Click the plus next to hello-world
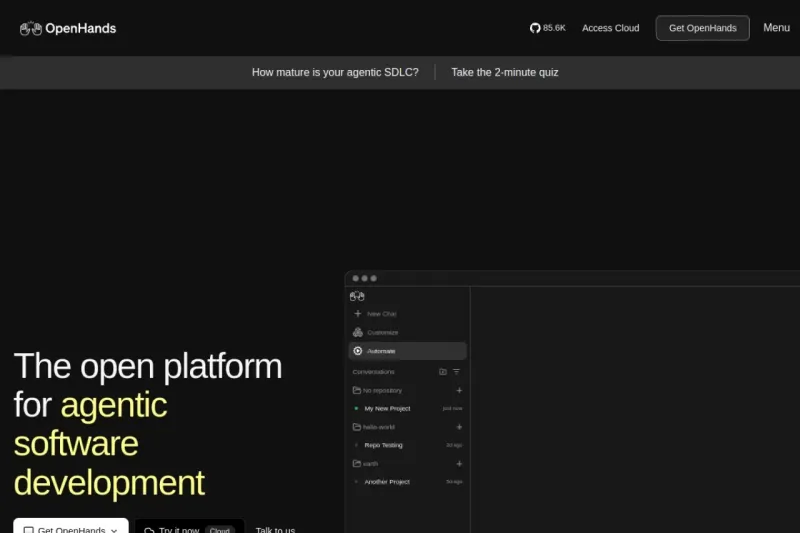 click(459, 427)
